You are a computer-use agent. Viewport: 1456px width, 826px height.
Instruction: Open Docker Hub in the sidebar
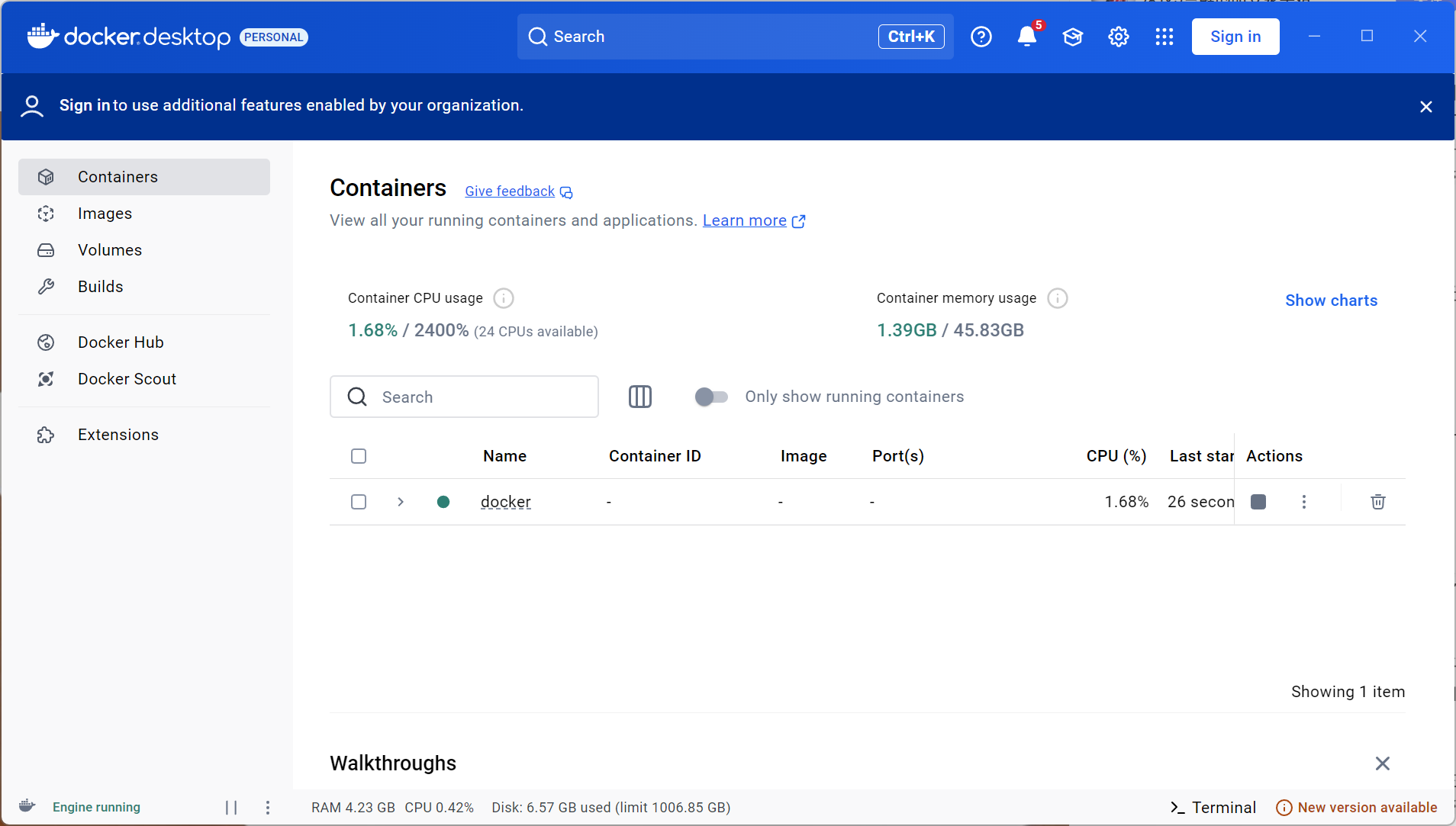coord(144,342)
